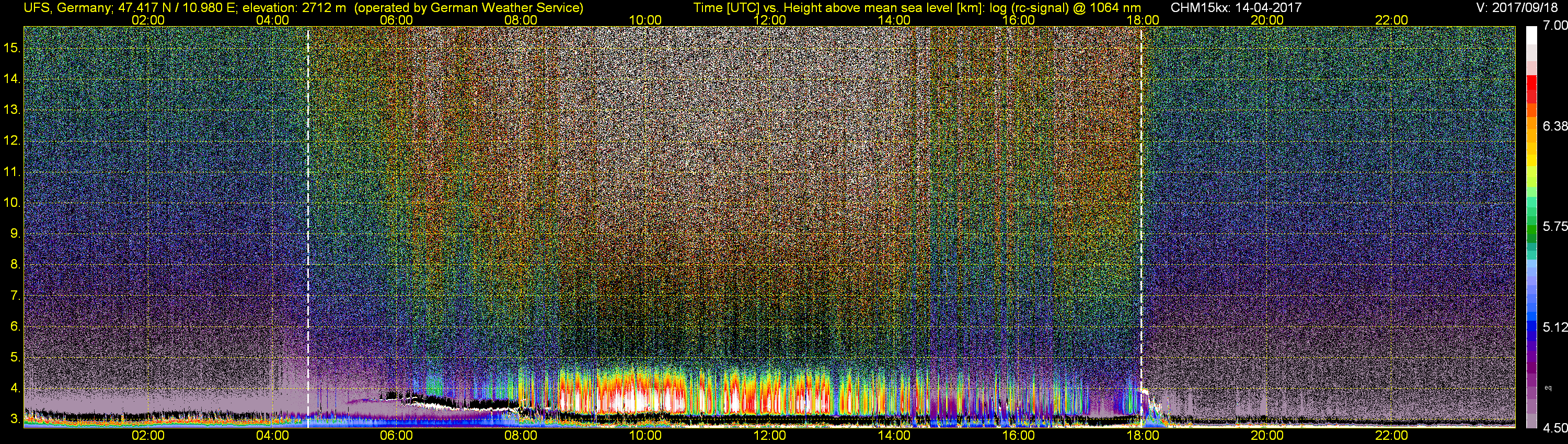Click the 16:00 label on bottom time axis
This screenshot has height=444, width=1568.
pyautogui.click(x=1018, y=436)
